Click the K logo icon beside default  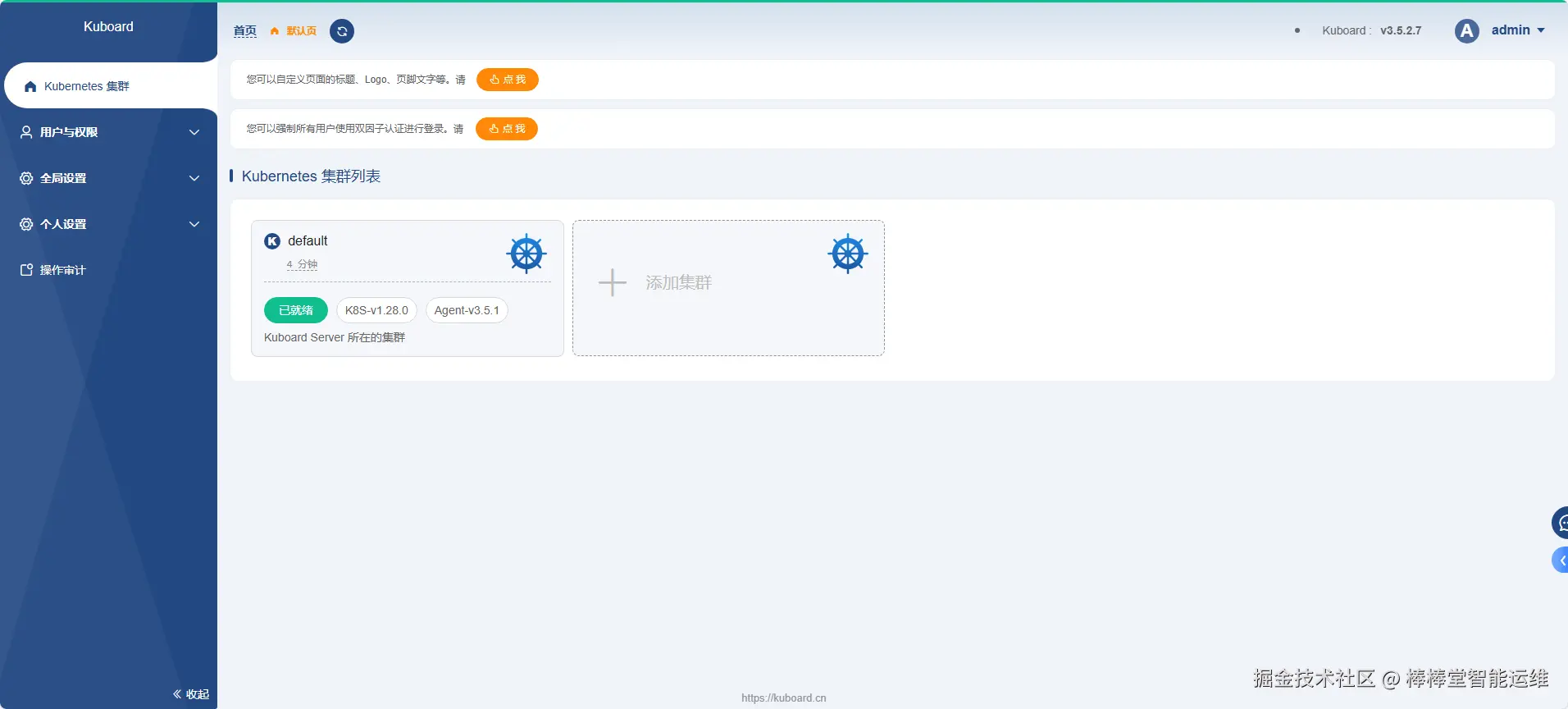coord(272,241)
